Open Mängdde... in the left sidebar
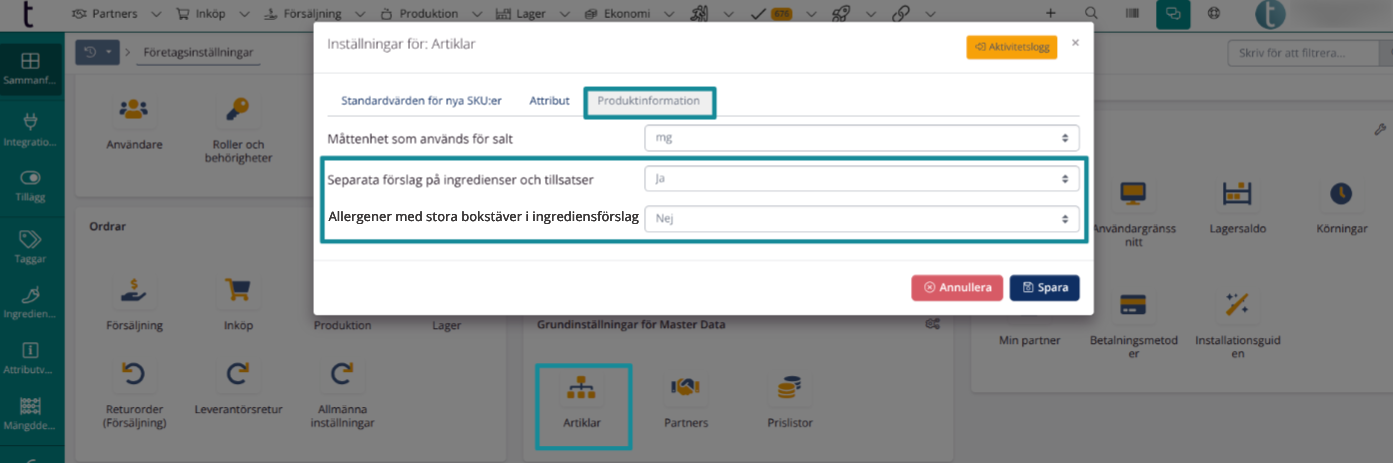 pos(31,413)
